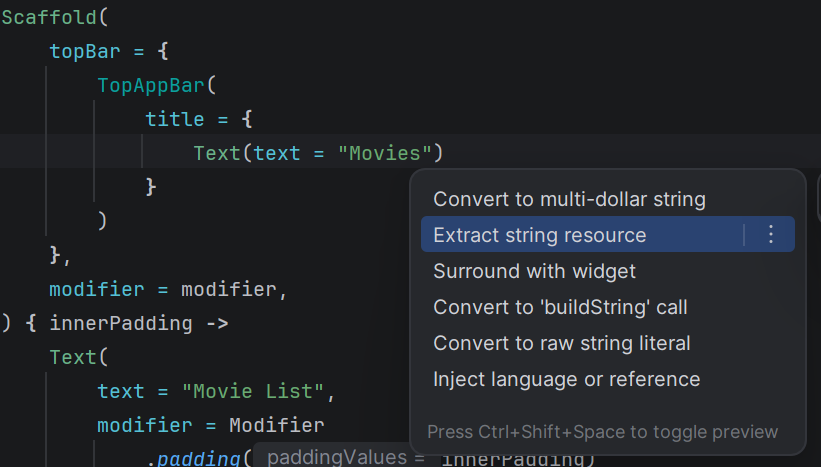Click the capitalized Modifier reference
Screen dimensions: 821x467
pos(276,425)
